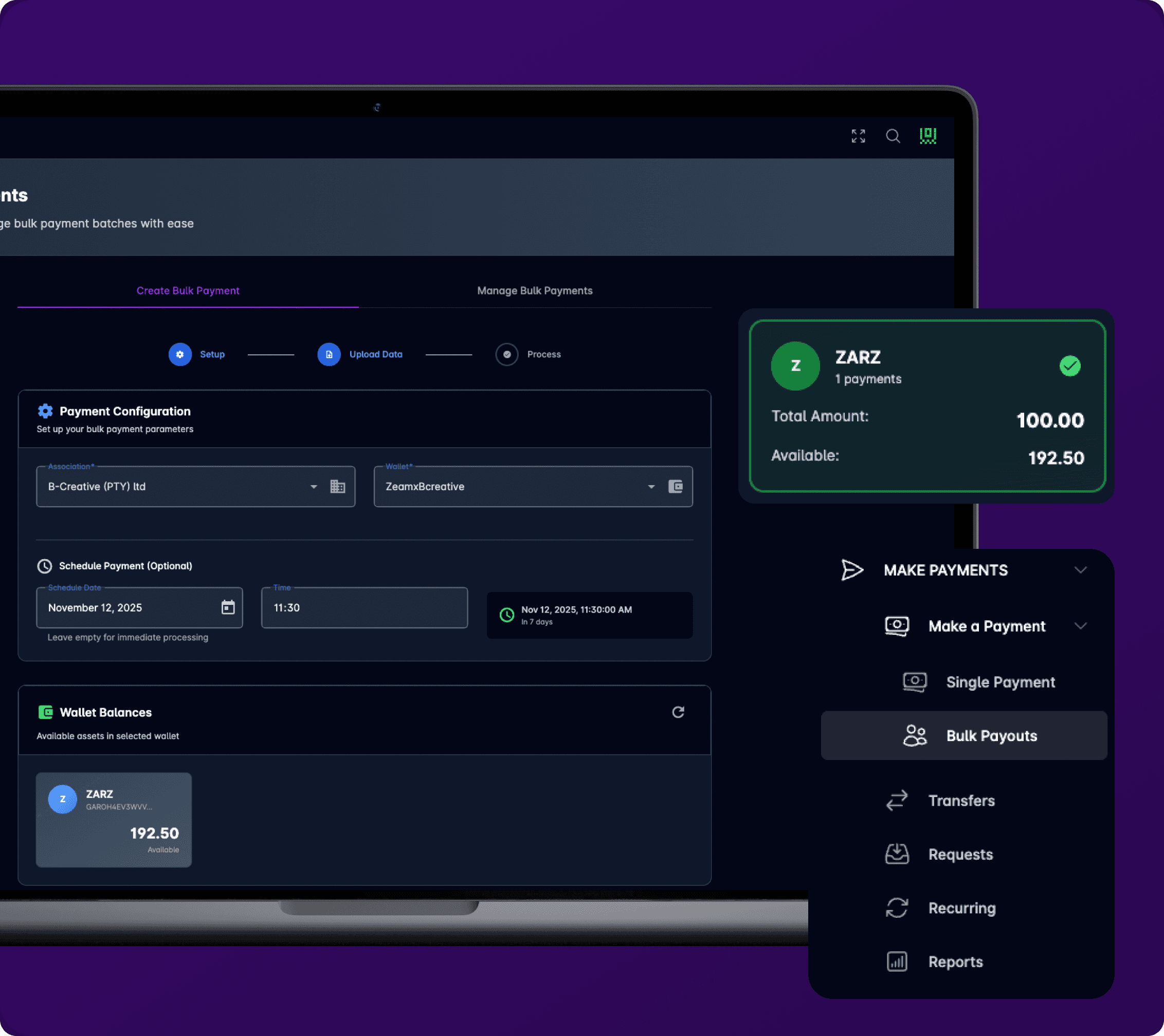Click the fullscreen expand icon

click(858, 136)
